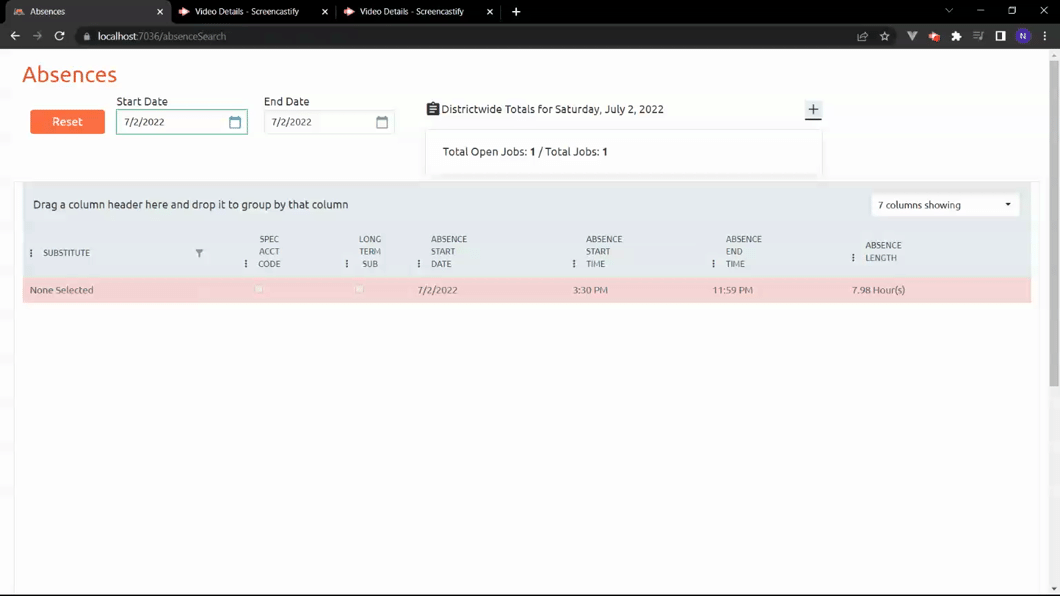This screenshot has height=596, width=1060.
Task: Sort by the Substitute column header
Action: (66, 253)
